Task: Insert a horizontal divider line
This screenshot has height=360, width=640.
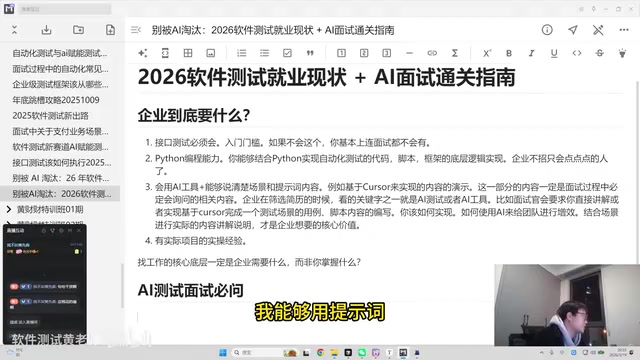Action: (409, 53)
